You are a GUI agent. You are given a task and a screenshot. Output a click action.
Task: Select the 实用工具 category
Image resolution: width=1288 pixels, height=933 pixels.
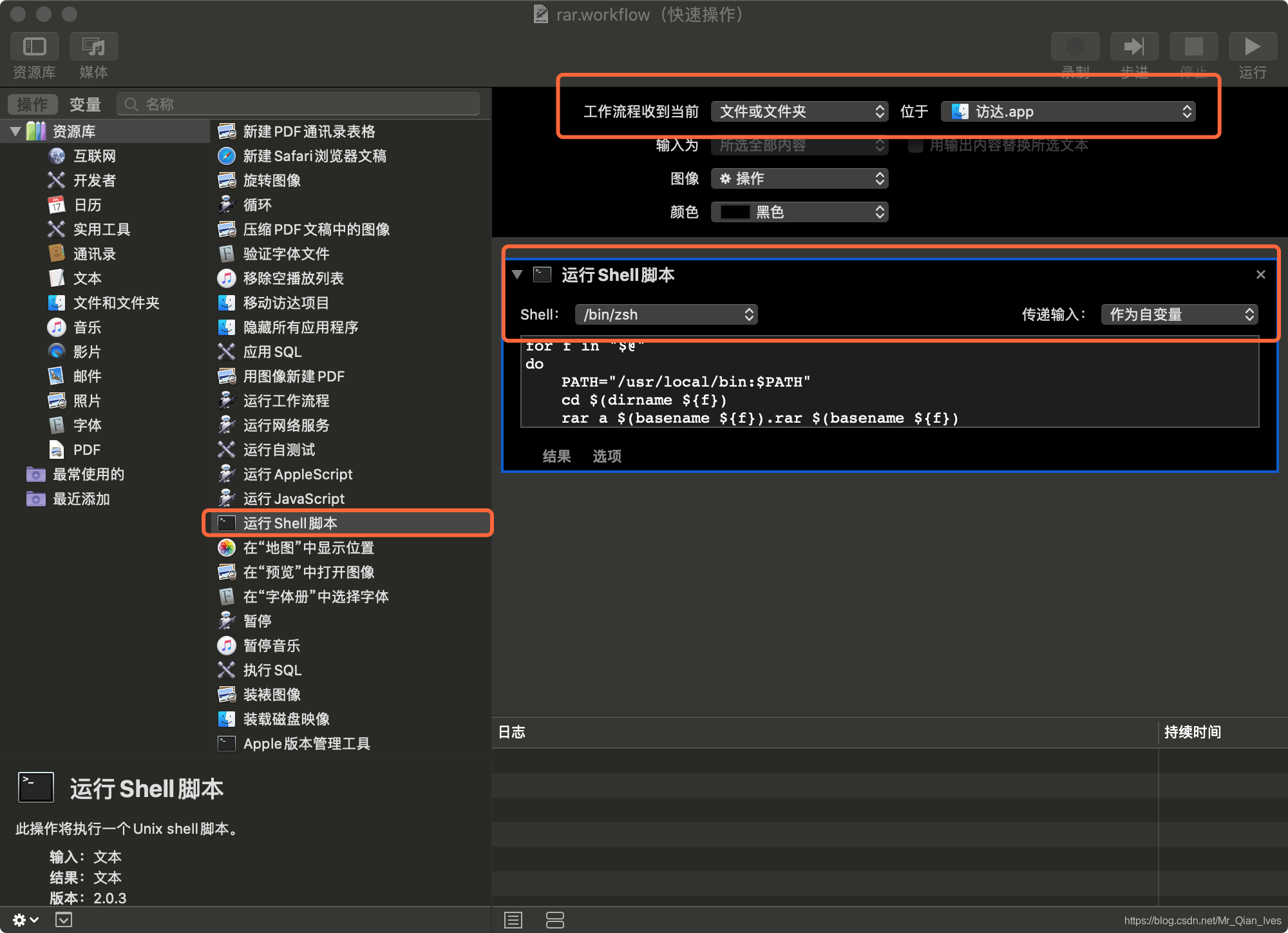[101, 229]
